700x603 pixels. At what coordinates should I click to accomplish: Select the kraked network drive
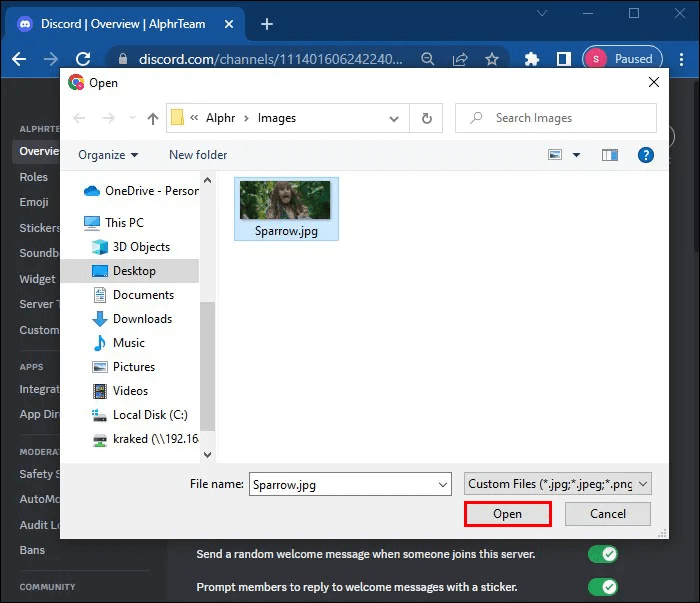click(145, 439)
